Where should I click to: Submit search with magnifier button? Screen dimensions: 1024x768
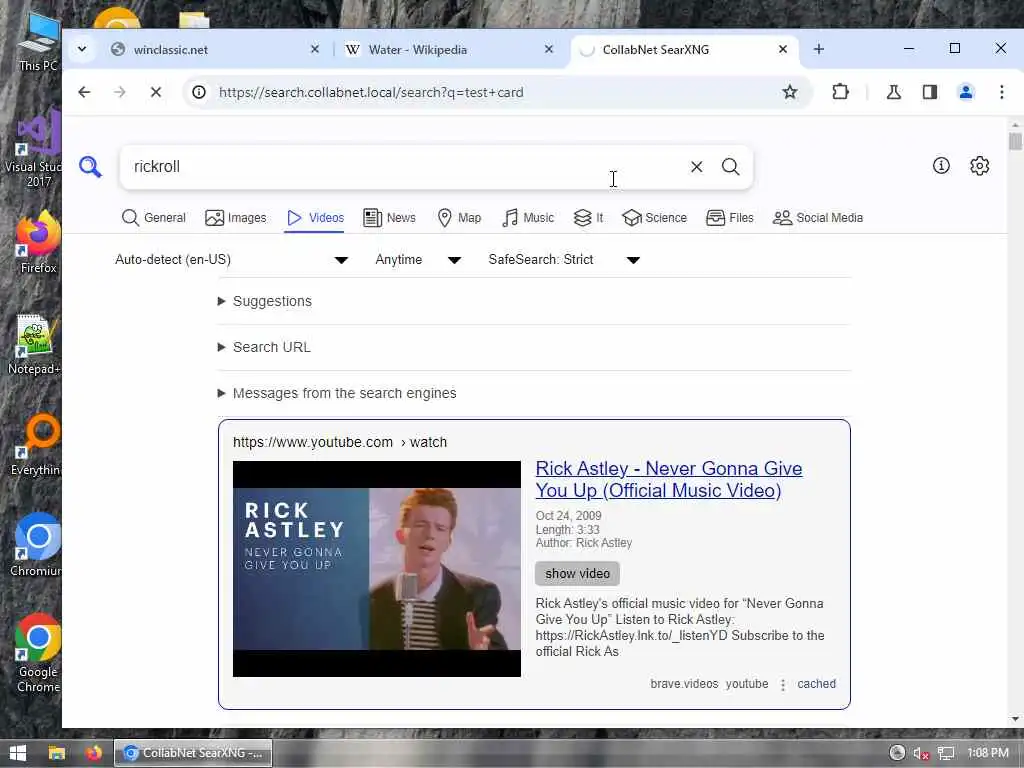730,167
